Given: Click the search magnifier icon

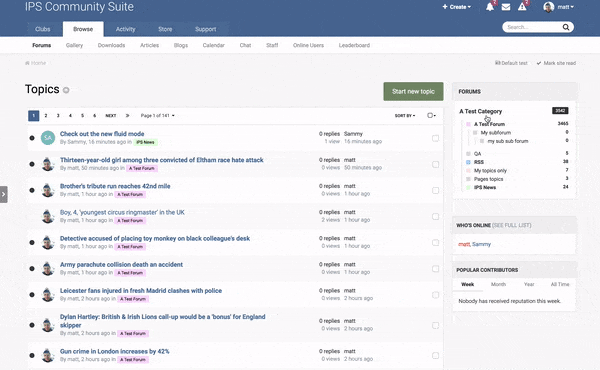Looking at the screenshot, I should tap(566, 27).
